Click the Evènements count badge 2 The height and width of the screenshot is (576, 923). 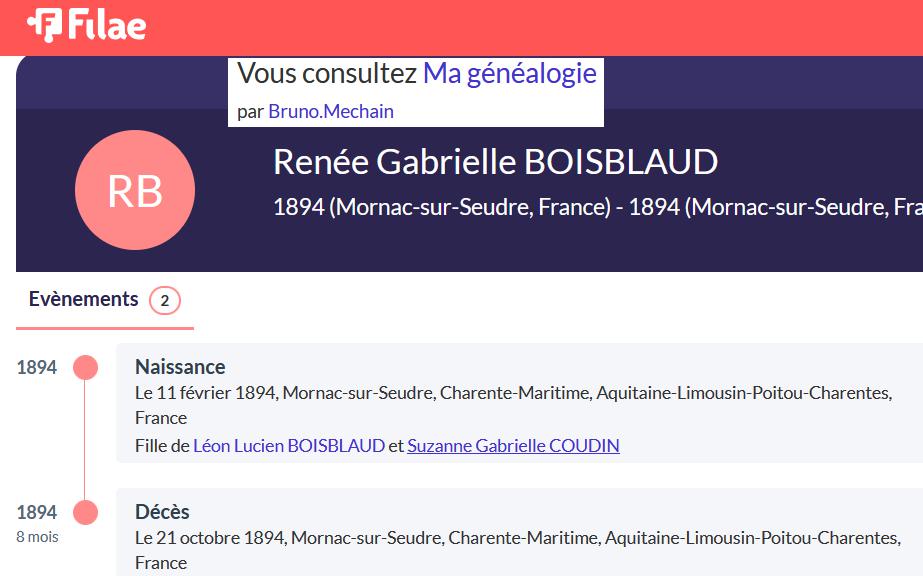(165, 301)
